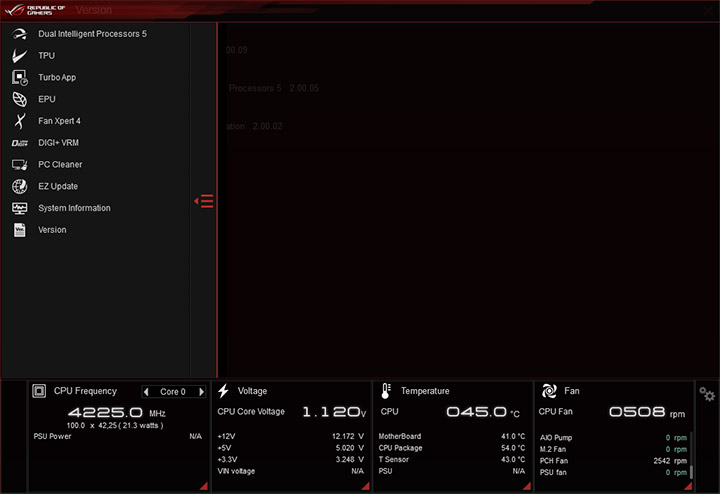The height and width of the screenshot is (494, 720).
Task: Click the AIO Pump fan row
Action: 613,438
